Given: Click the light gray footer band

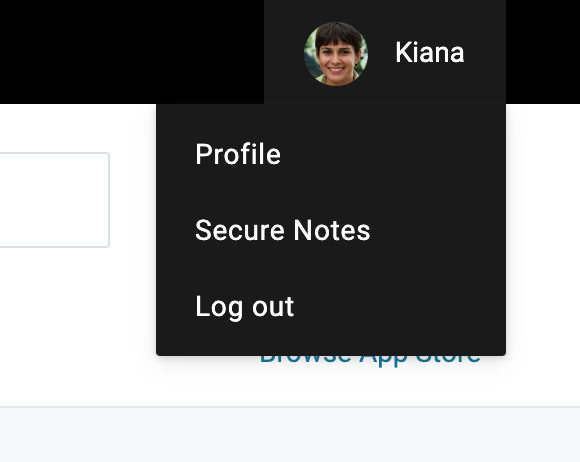Looking at the screenshot, I should pos(290,435).
